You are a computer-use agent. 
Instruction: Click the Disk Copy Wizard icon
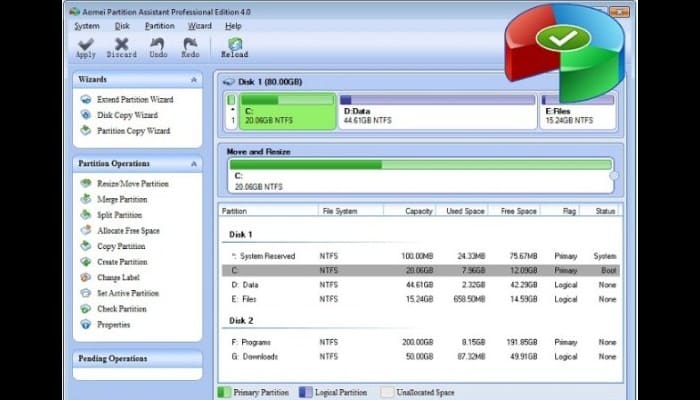pos(86,115)
